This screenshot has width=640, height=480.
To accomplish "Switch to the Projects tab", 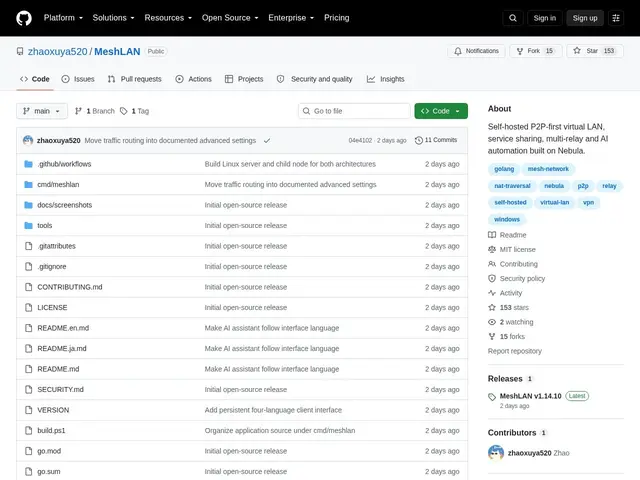I will 244,79.
